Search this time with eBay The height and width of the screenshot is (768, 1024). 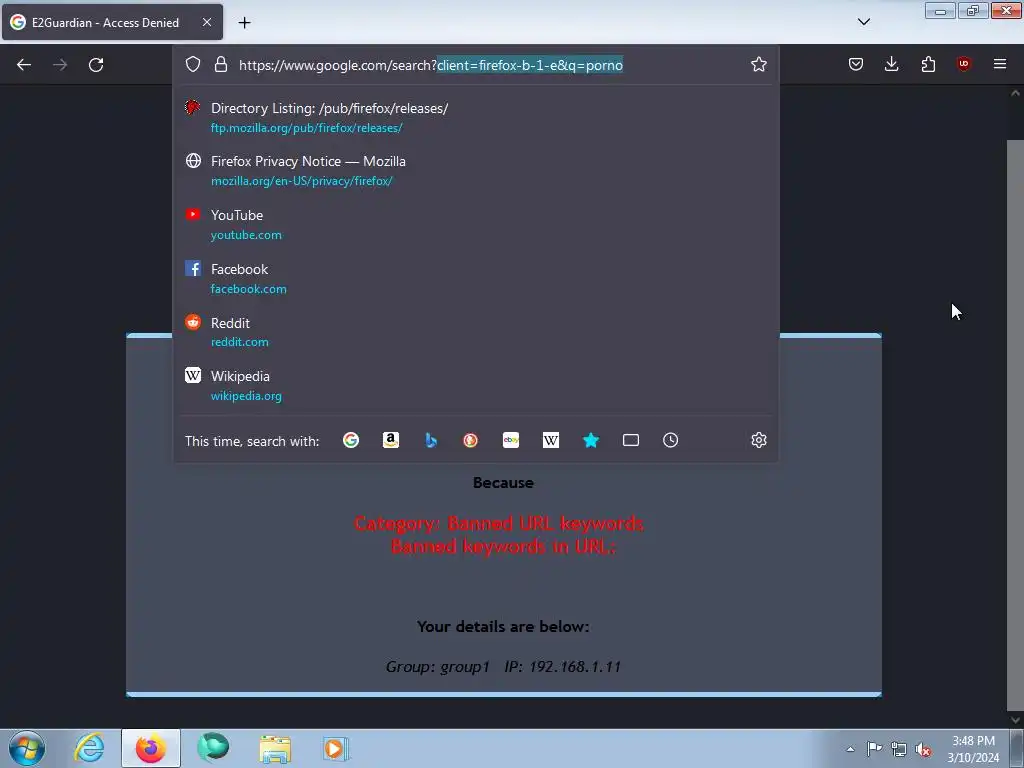pyautogui.click(x=511, y=441)
